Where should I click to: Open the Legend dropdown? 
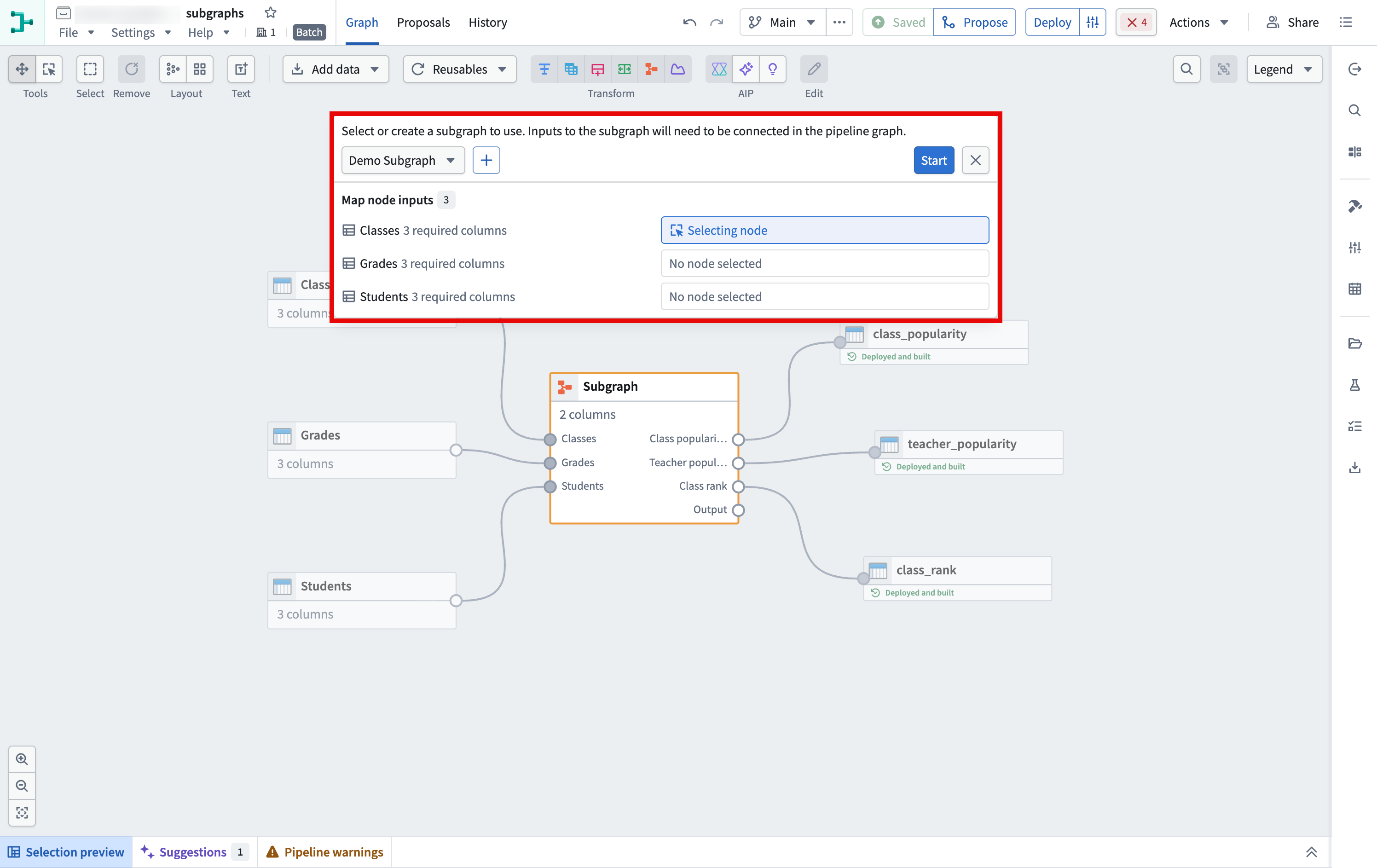click(x=1284, y=69)
